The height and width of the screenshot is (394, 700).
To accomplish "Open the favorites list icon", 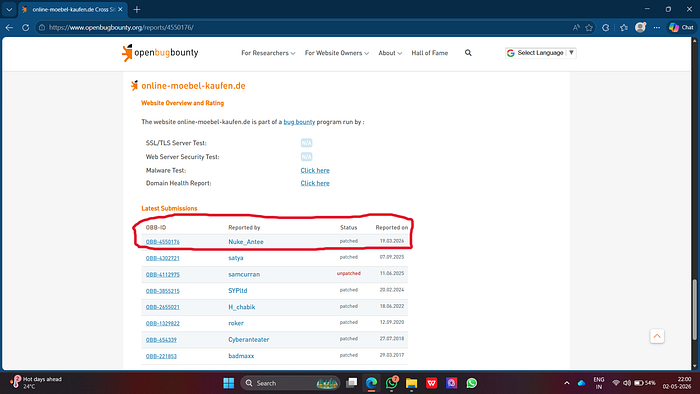I will (x=624, y=27).
